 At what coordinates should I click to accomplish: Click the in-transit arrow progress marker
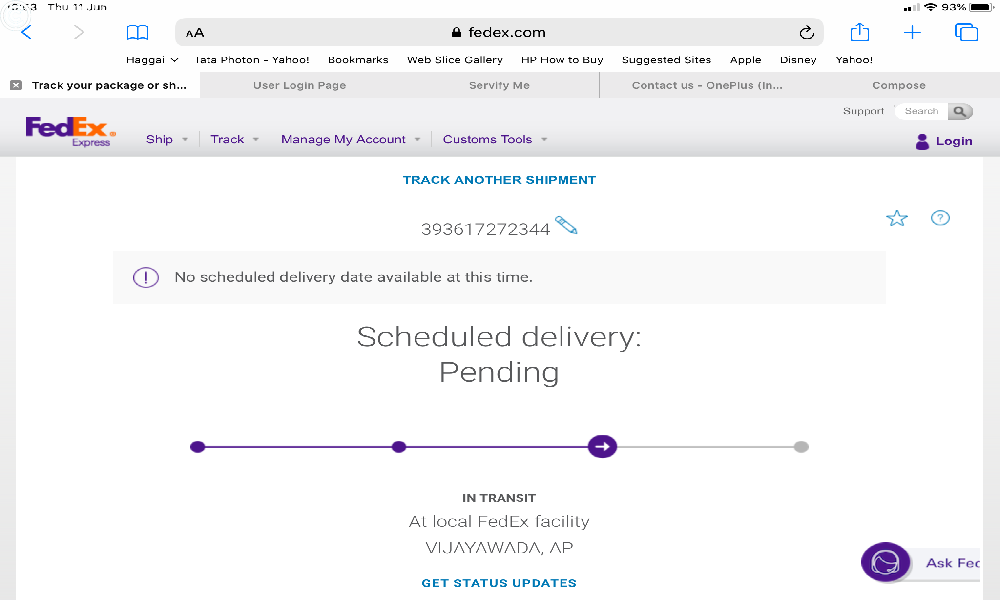point(602,446)
